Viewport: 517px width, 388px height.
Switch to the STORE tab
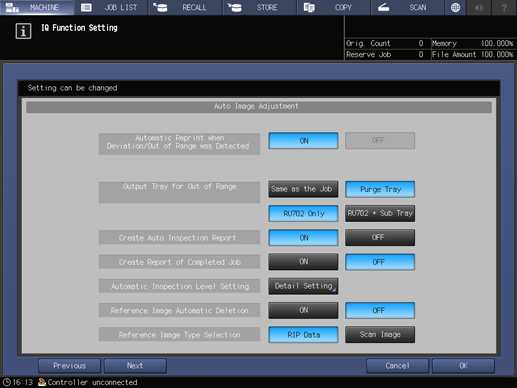(260, 7)
